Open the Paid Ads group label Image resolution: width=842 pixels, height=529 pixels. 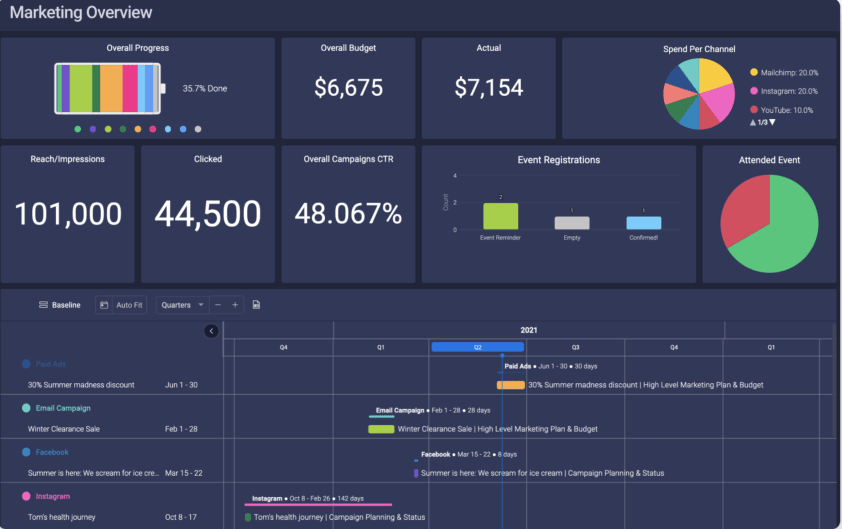click(x=50, y=364)
